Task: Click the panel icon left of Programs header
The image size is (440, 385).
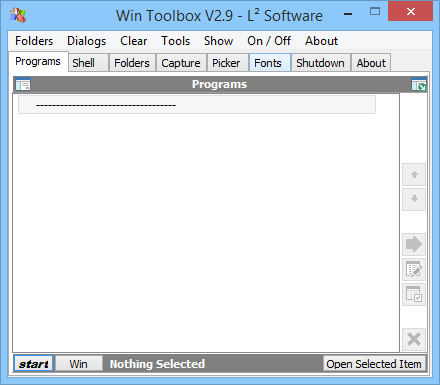Action: point(23,84)
